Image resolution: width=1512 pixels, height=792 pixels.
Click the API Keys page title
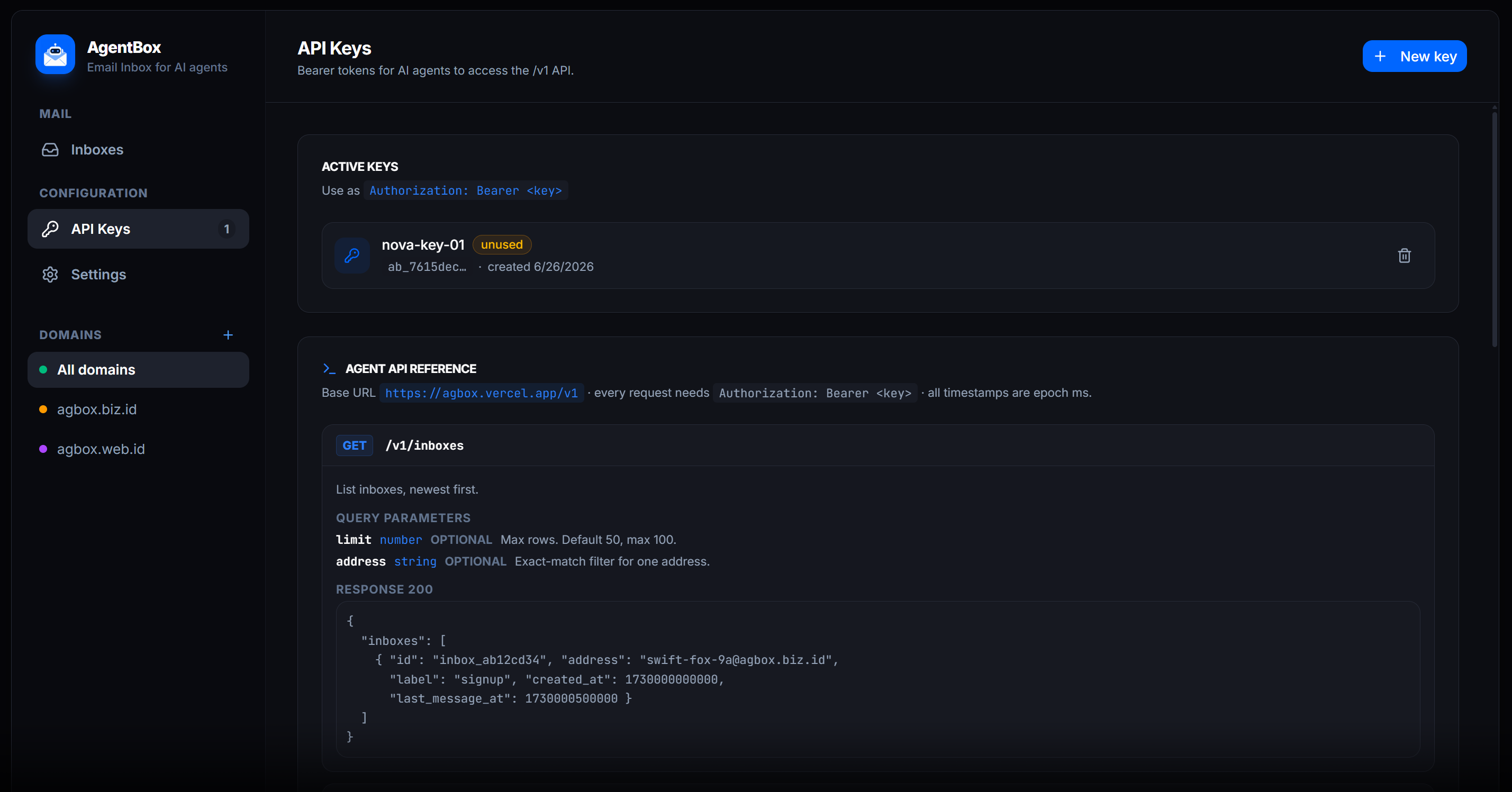pyautogui.click(x=334, y=48)
